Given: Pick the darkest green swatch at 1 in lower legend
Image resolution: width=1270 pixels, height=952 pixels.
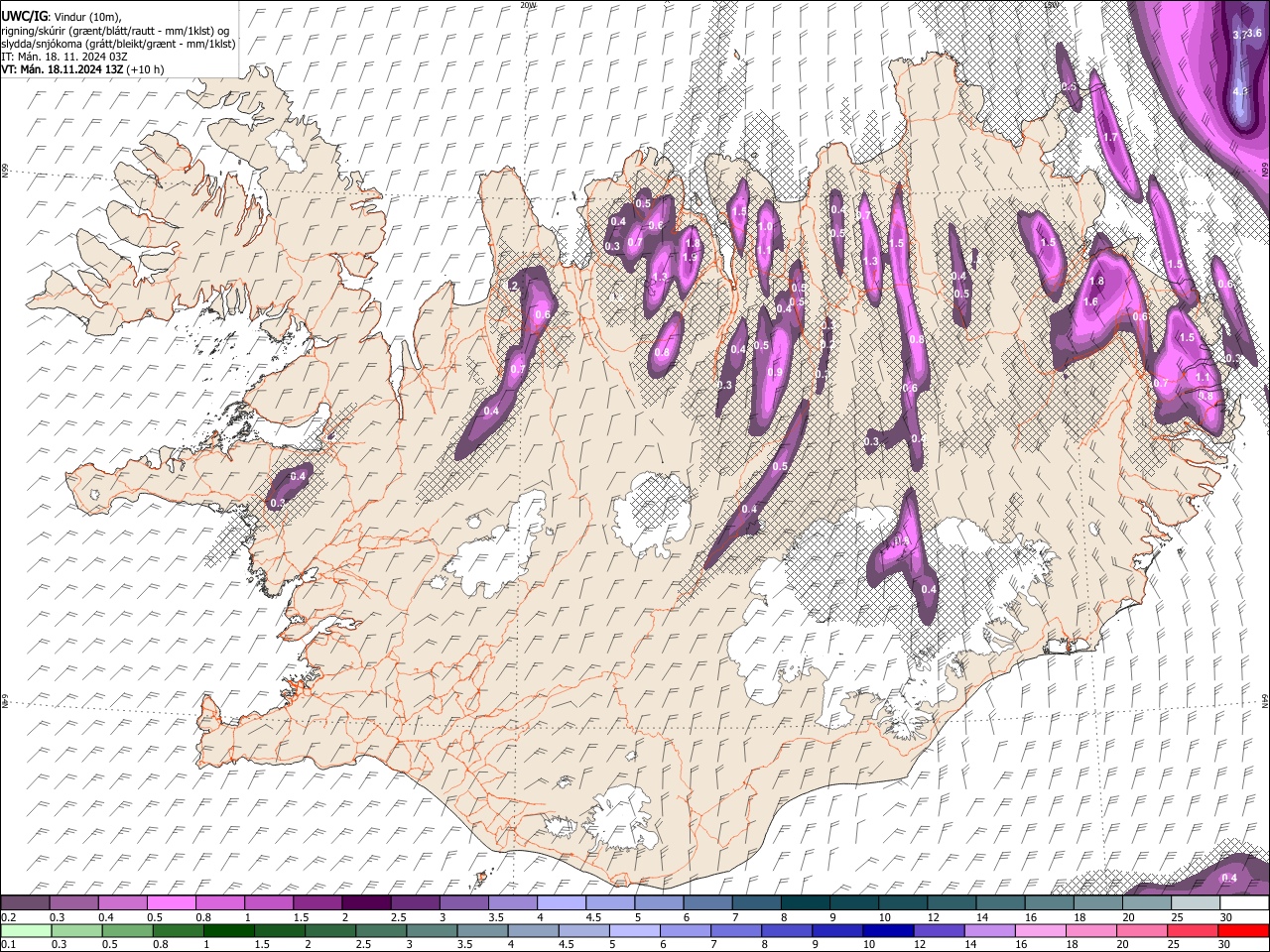Looking at the screenshot, I should pyautogui.click(x=228, y=930).
